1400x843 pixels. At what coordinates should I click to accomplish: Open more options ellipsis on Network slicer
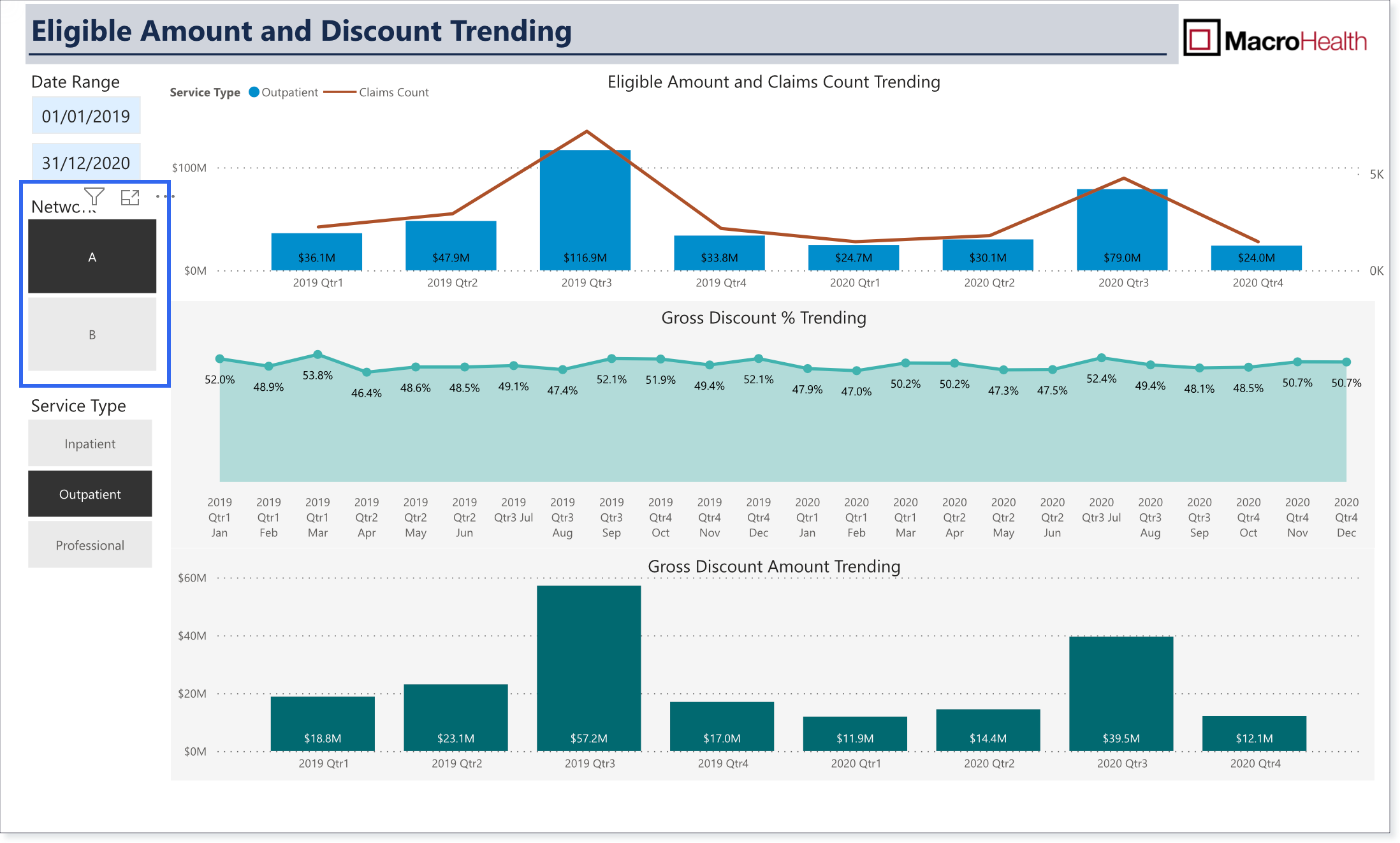click(165, 196)
